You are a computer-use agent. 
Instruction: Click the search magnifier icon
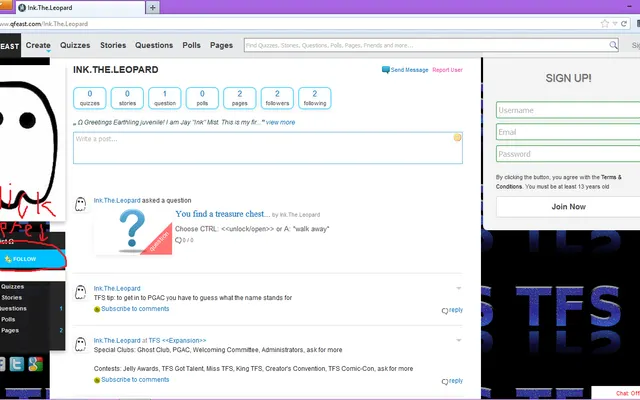(613, 45)
